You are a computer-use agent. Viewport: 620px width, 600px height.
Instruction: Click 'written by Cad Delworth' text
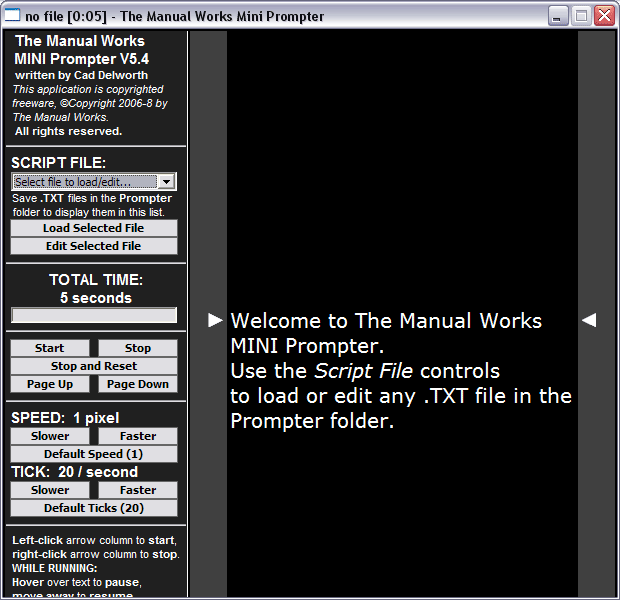coord(81,75)
